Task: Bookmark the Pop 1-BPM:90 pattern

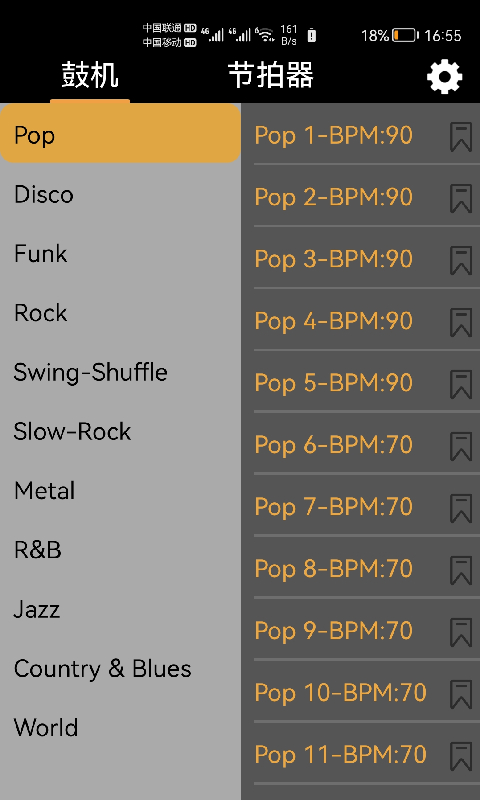Action: pyautogui.click(x=461, y=137)
